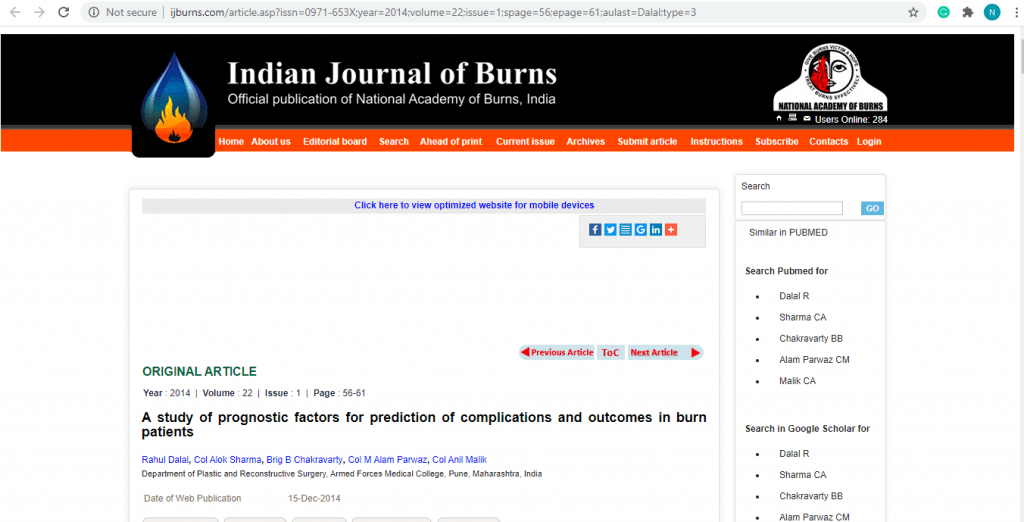Click the LinkedIn share icon
Screen dimensions: 1024x522
[x=656, y=230]
